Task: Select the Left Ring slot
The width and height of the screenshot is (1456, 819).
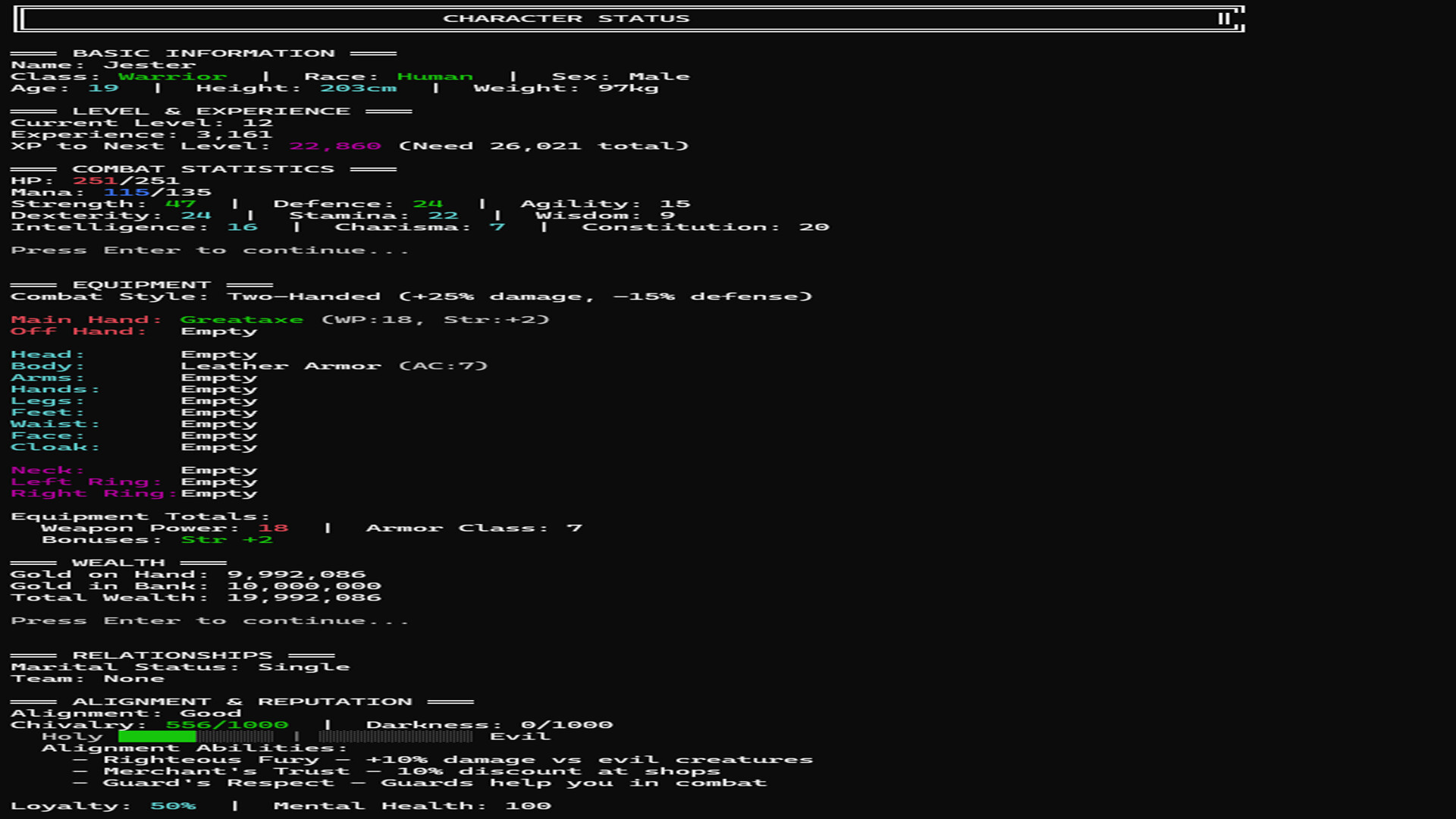Action: coord(219,481)
